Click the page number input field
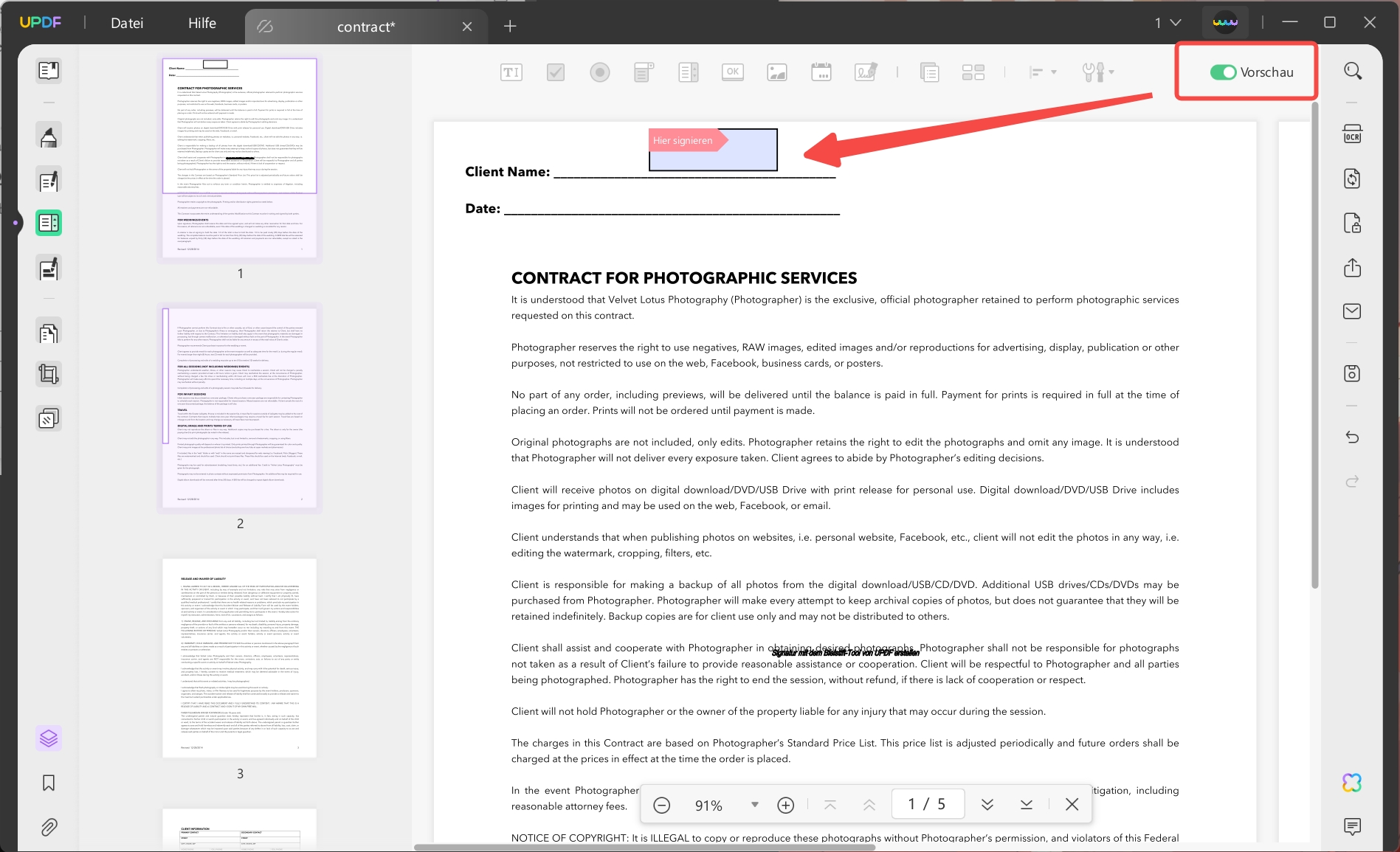The width and height of the screenshot is (1400, 852). pyautogui.click(x=928, y=804)
